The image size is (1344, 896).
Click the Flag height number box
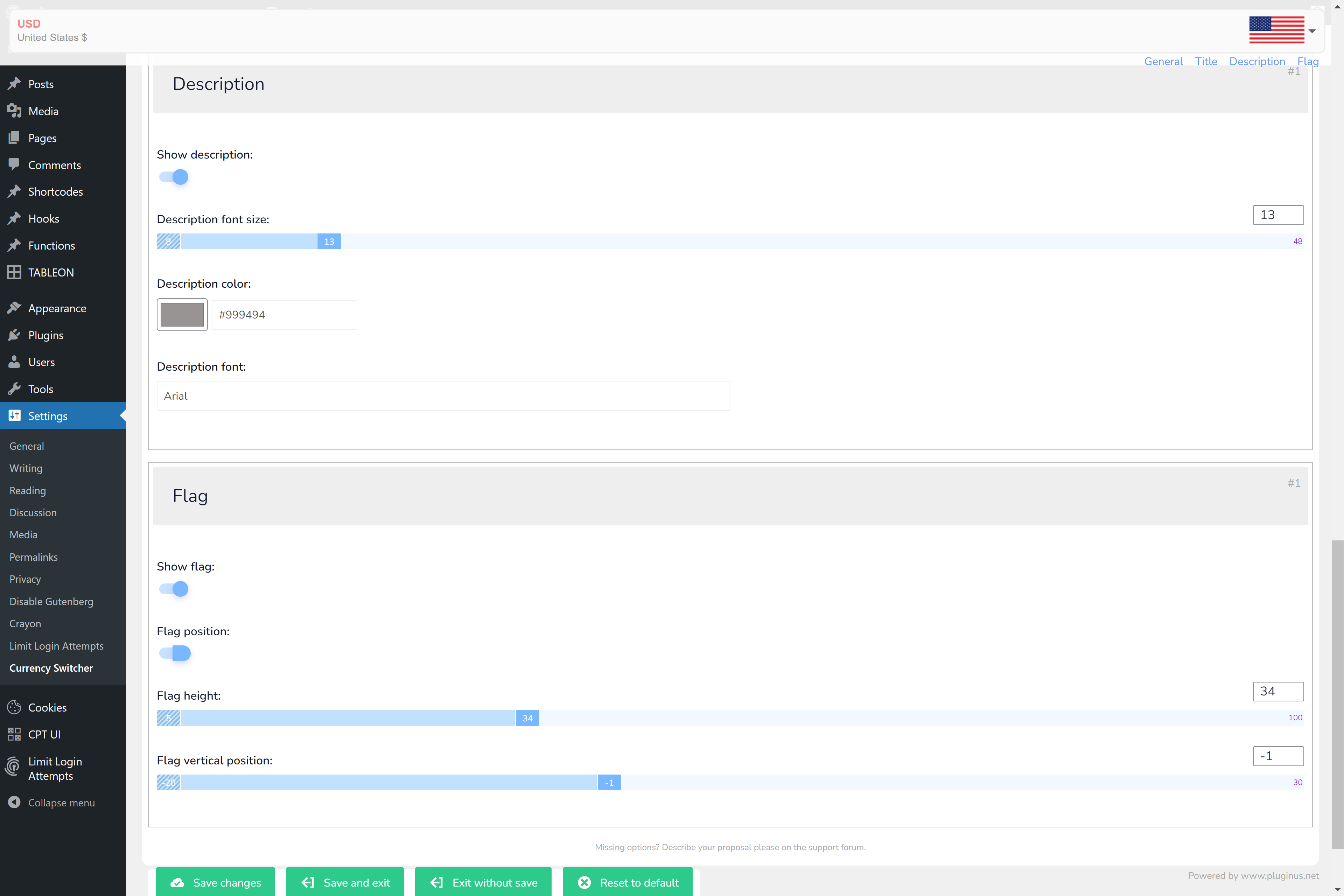[x=1278, y=692]
